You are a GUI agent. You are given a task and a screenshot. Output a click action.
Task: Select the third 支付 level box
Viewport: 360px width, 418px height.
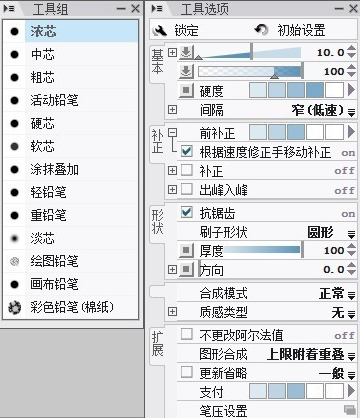296,391
